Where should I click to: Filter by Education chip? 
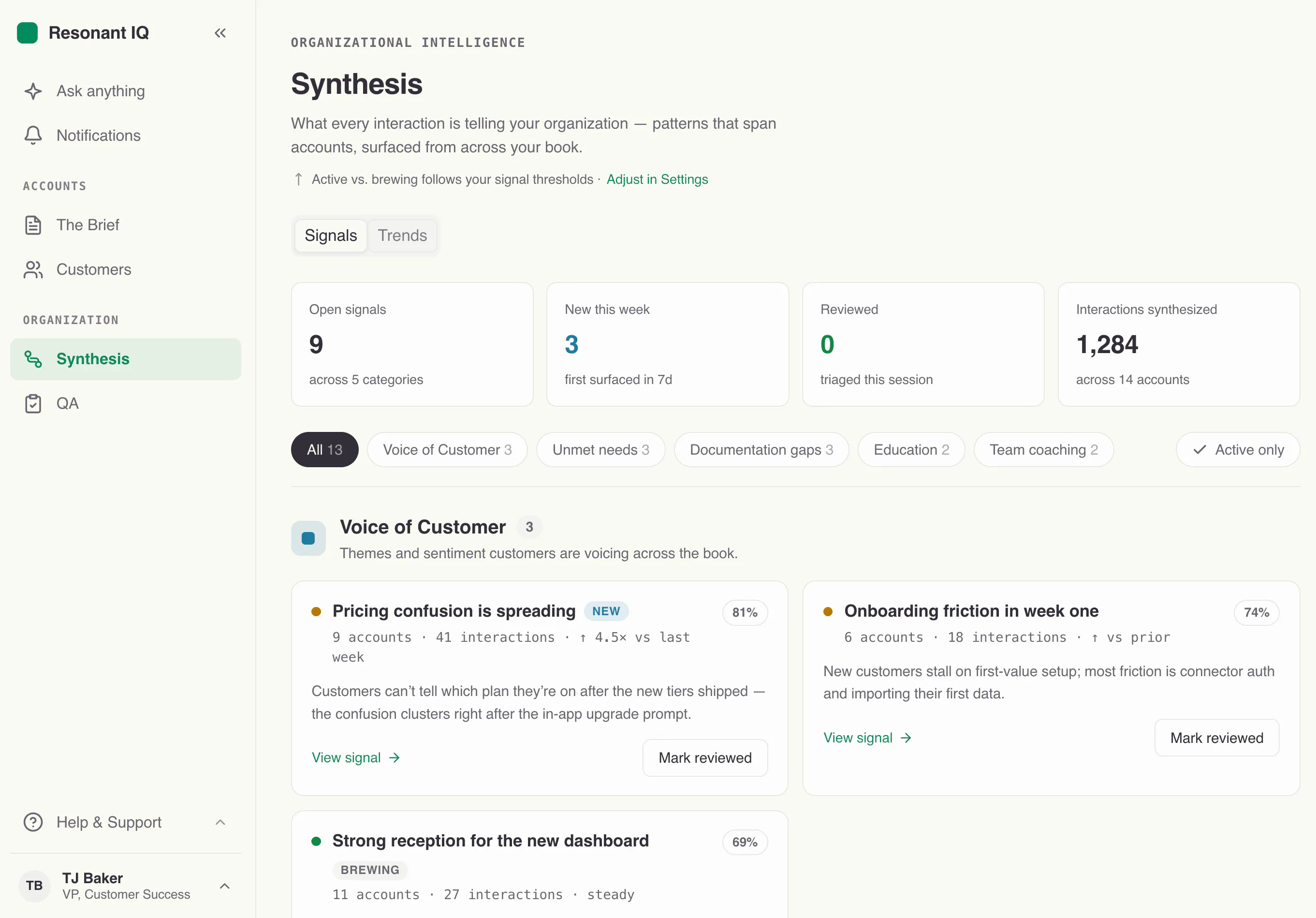pyautogui.click(x=911, y=449)
